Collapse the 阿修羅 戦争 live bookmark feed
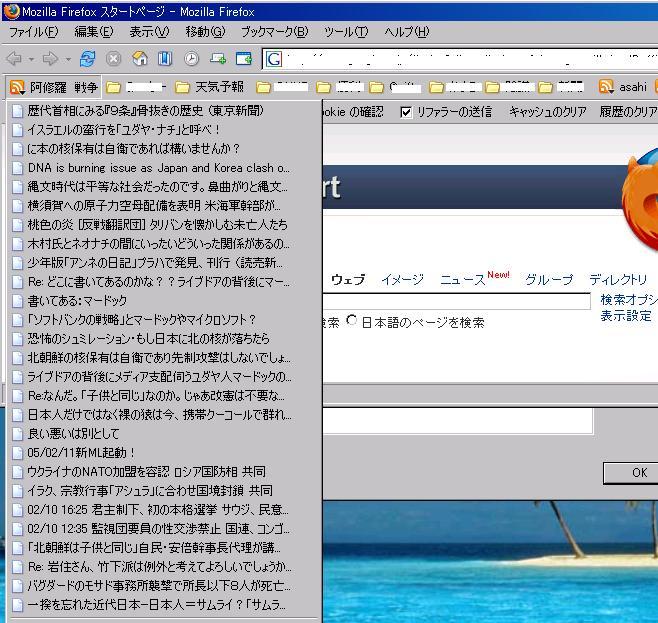The image size is (658, 623). coord(54,87)
